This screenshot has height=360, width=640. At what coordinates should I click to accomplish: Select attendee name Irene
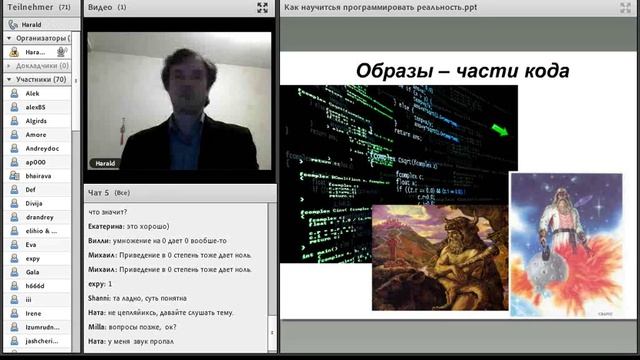(33, 313)
